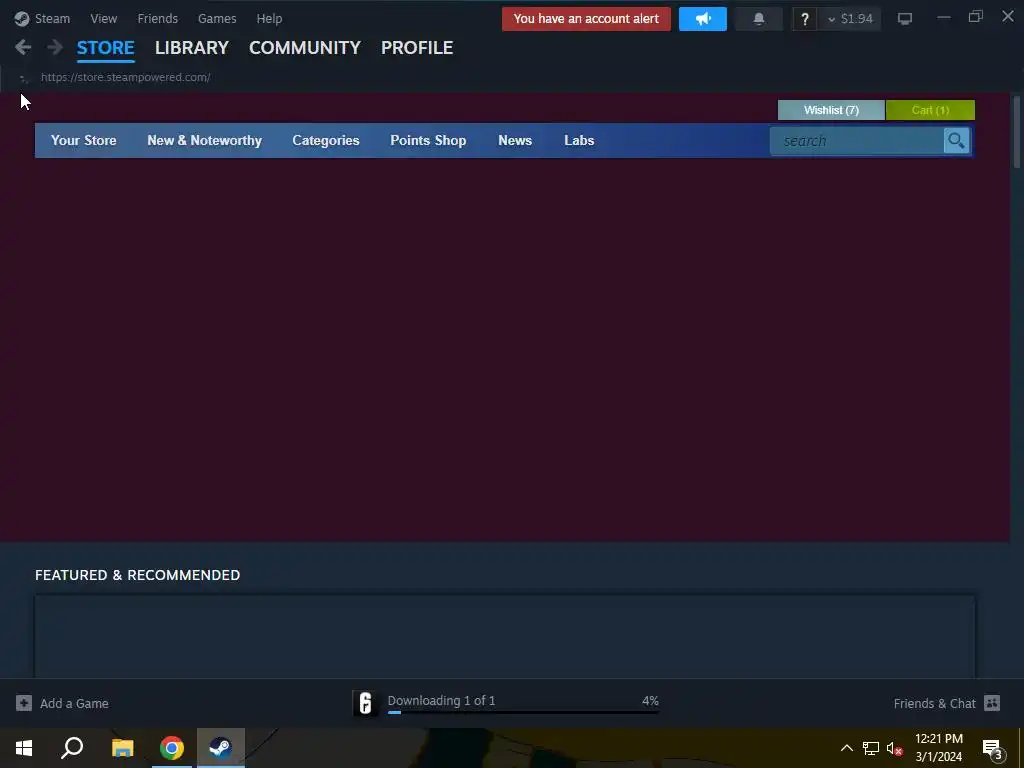Screen dimensions: 1024x768
Task: Open the network status tray icon
Action: (871, 748)
